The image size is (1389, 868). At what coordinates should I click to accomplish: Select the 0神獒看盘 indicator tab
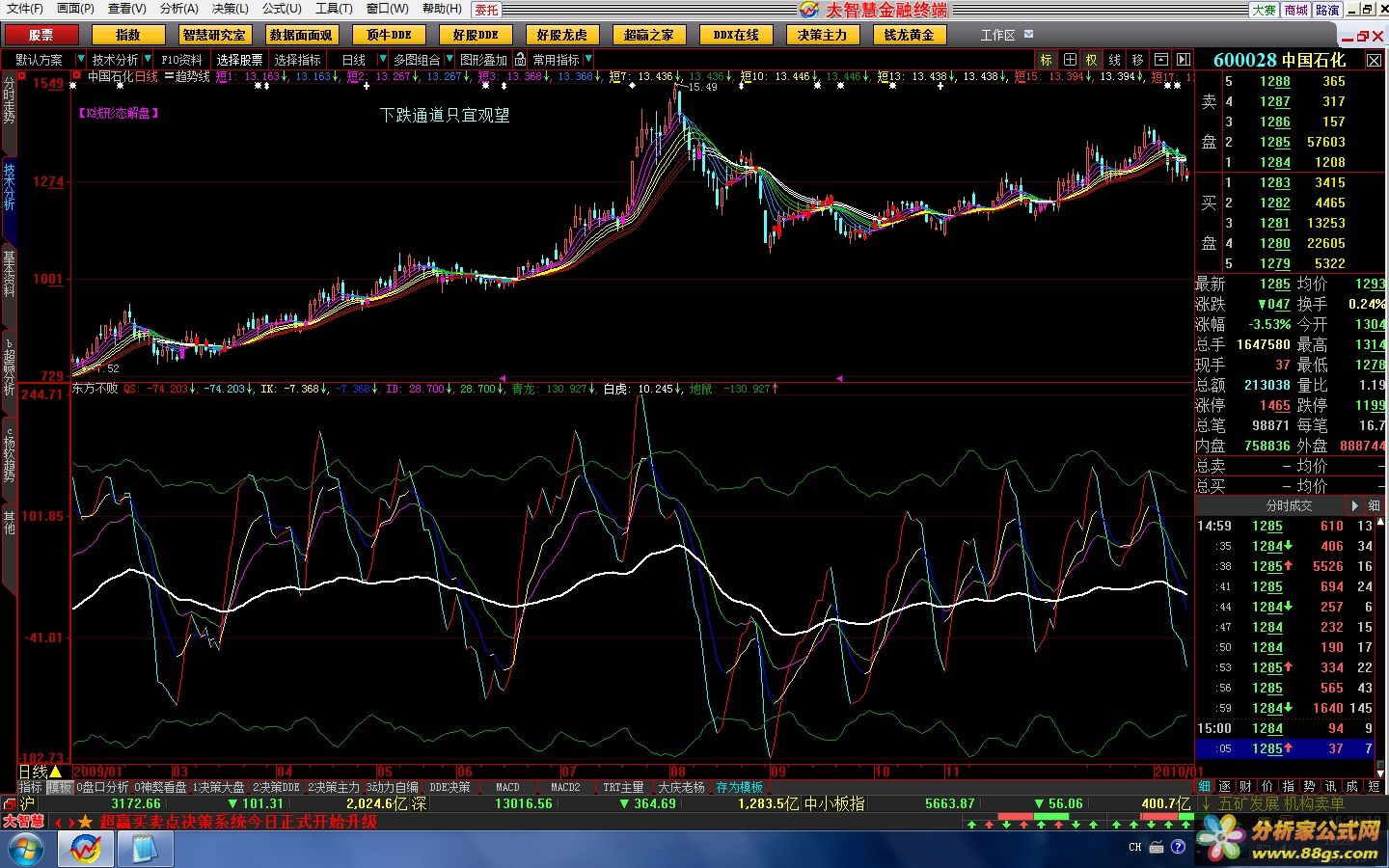tap(160, 787)
